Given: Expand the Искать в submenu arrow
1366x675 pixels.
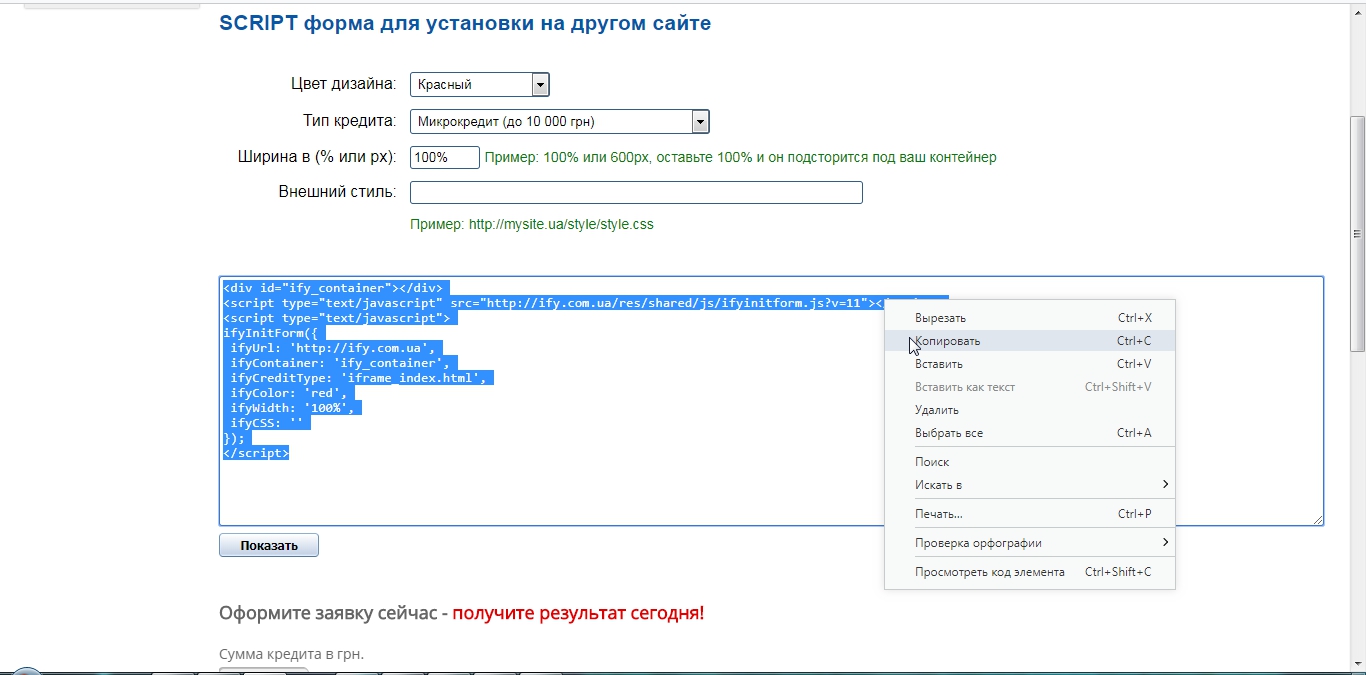Looking at the screenshot, I should point(1165,485).
